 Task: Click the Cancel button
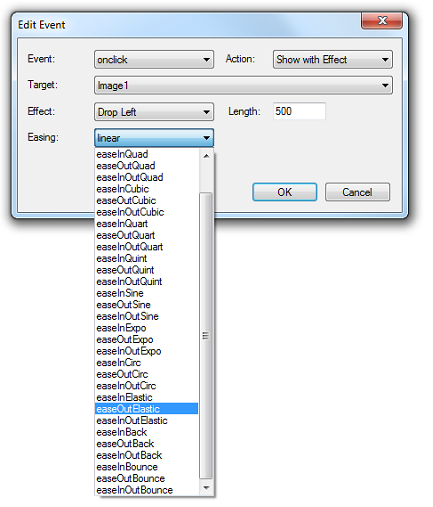tap(357, 192)
